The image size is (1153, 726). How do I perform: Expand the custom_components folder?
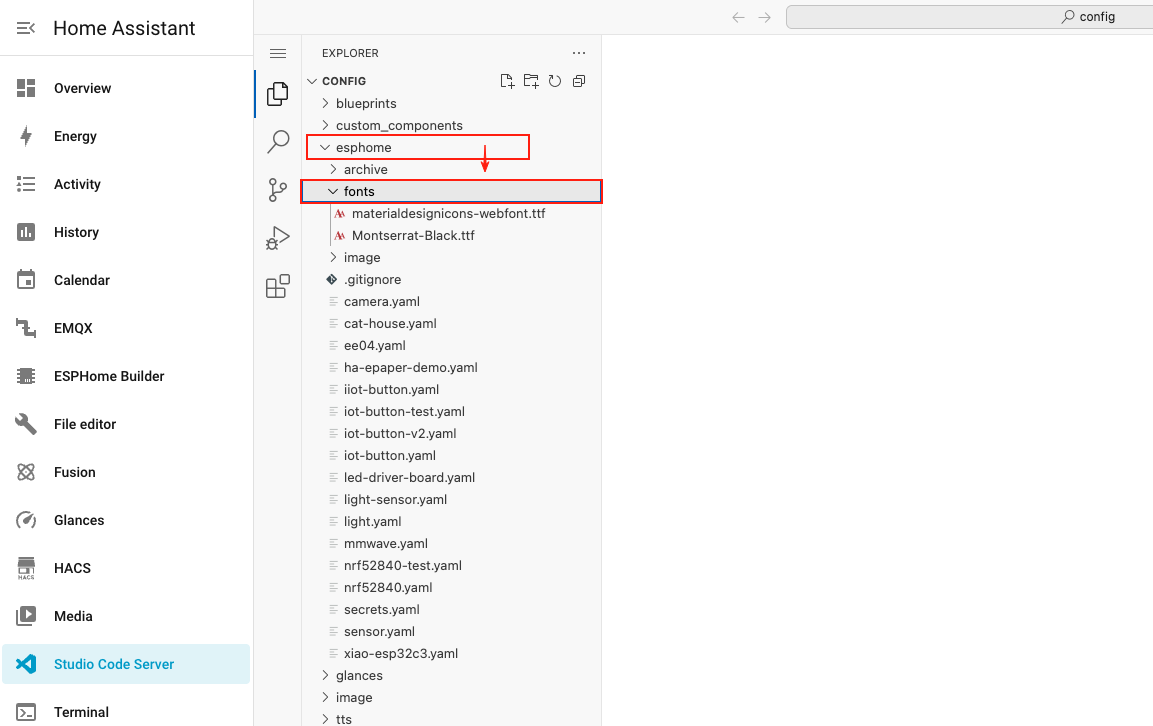pos(398,126)
